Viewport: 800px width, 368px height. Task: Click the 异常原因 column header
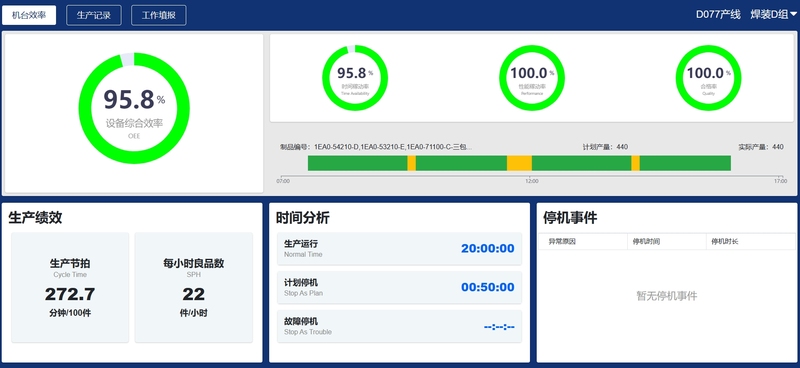click(x=583, y=241)
